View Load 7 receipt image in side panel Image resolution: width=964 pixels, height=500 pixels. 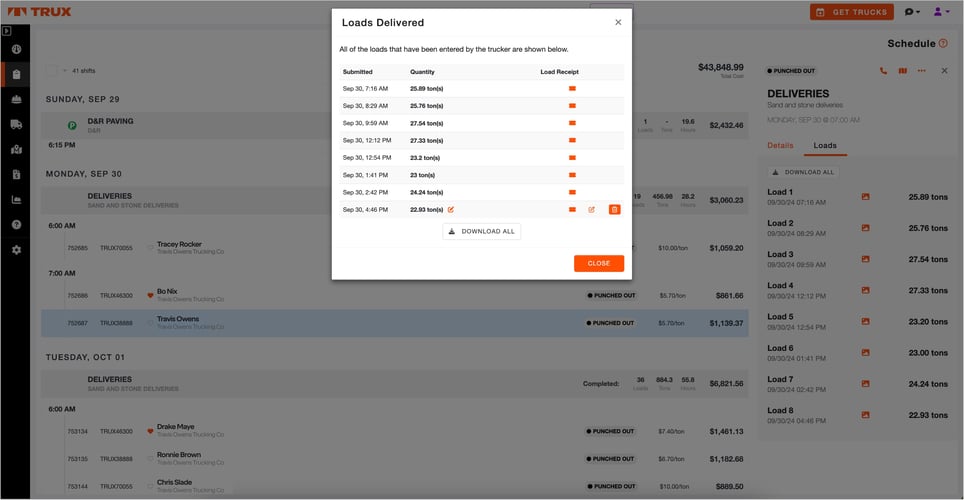click(x=865, y=384)
